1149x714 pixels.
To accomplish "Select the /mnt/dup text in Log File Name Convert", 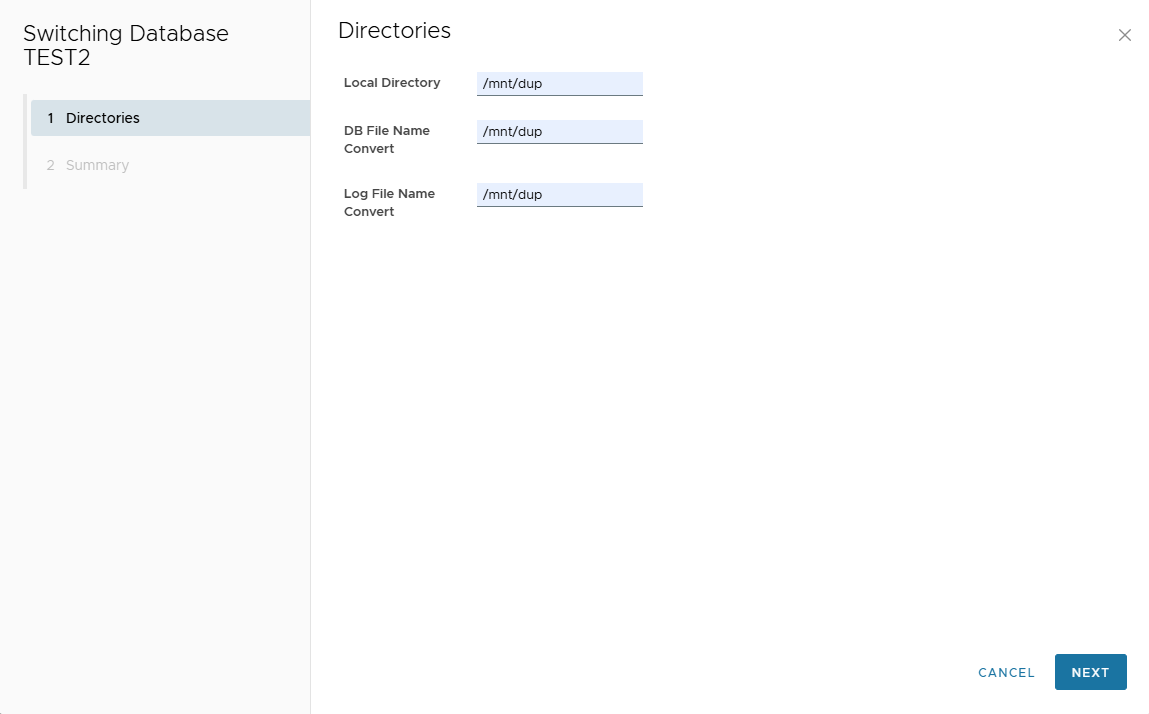I will [x=559, y=194].
